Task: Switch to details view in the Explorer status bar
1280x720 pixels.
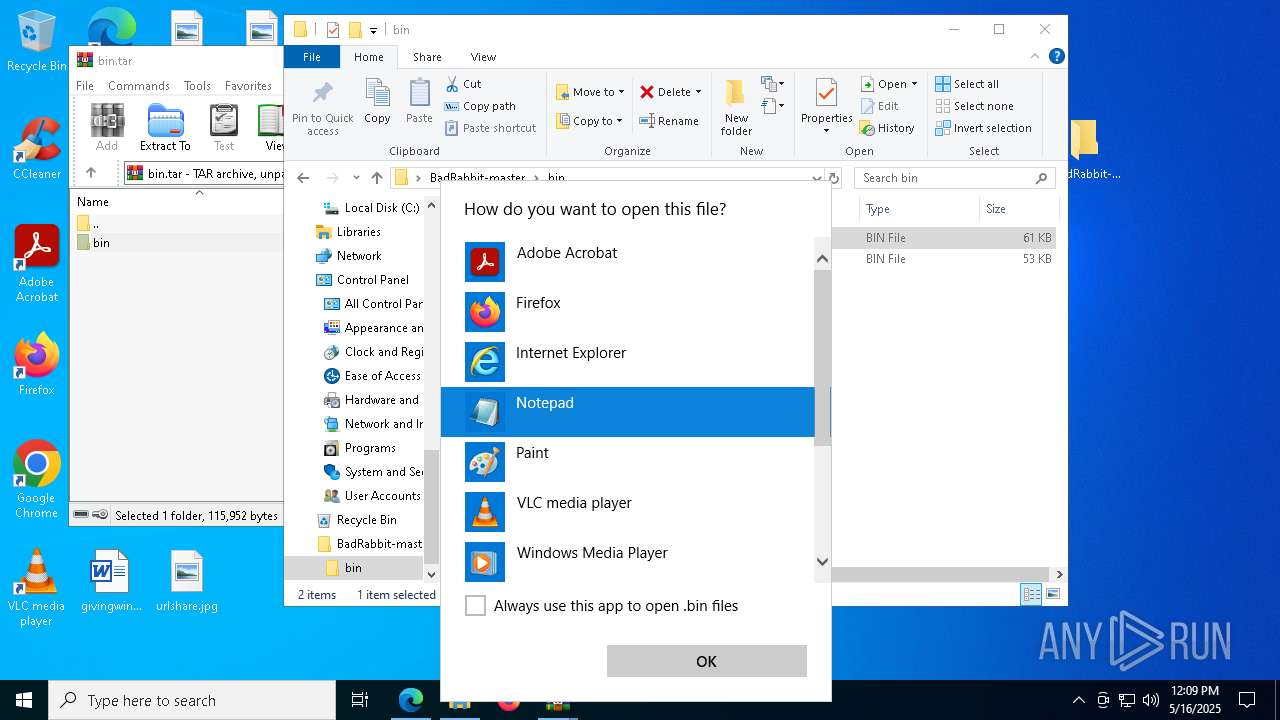Action: click(x=1031, y=595)
